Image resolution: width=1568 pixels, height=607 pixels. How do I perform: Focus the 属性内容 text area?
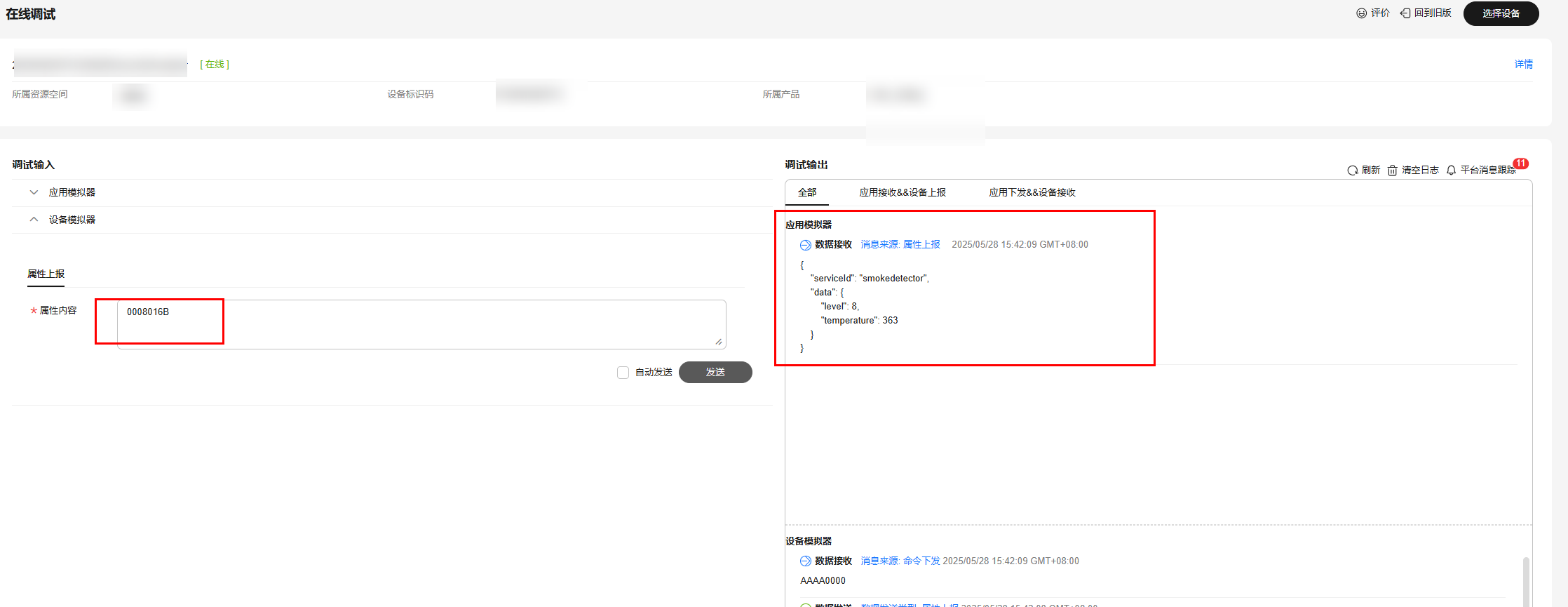[x=421, y=324]
